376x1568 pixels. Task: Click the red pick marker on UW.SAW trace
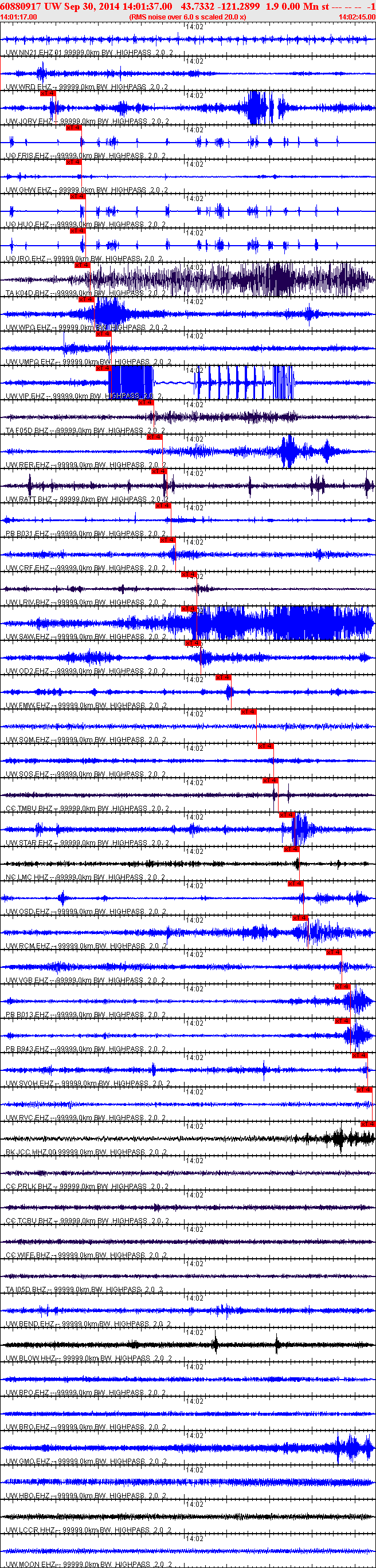coord(189,609)
